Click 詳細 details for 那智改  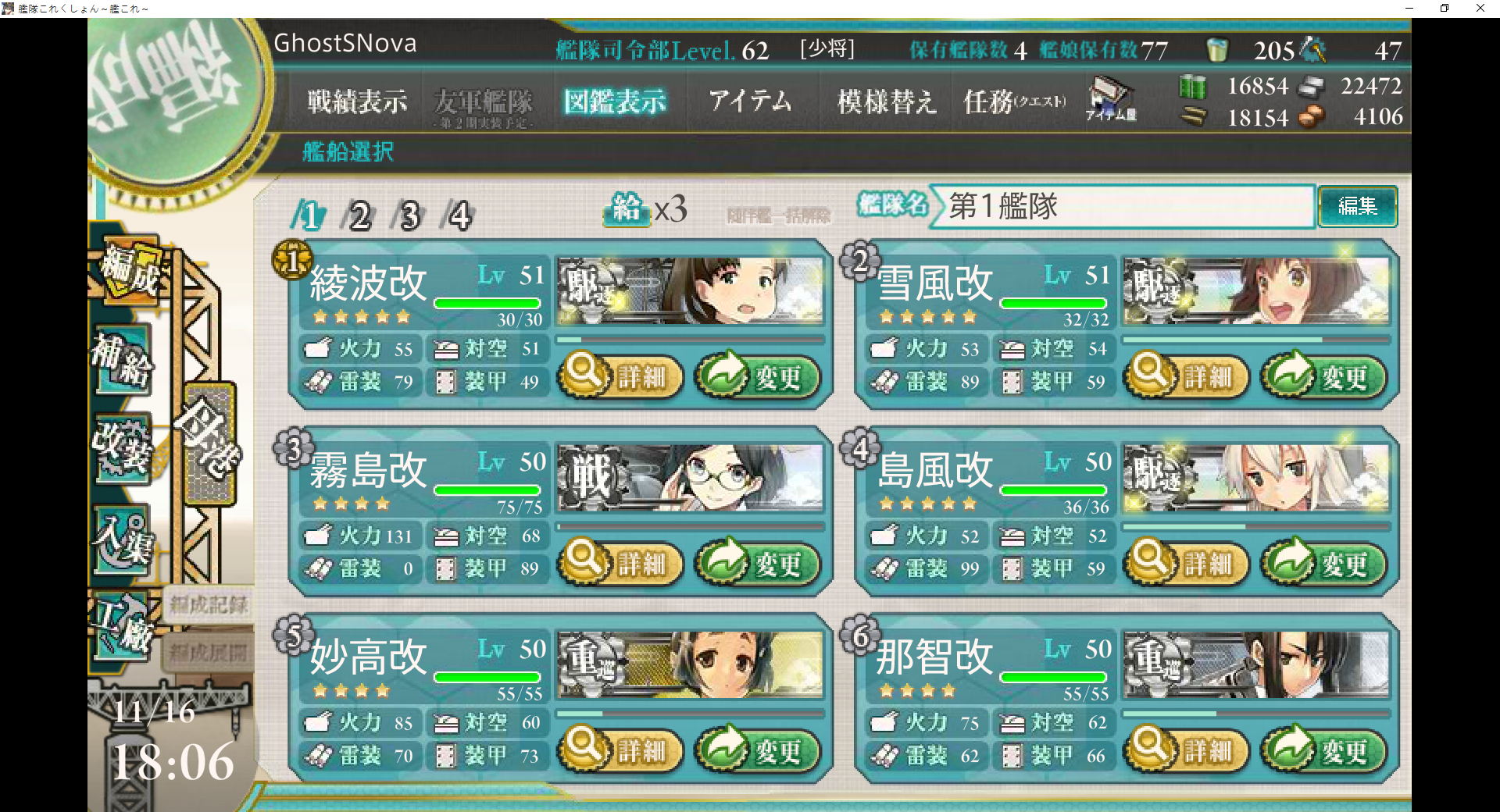pos(1187,750)
